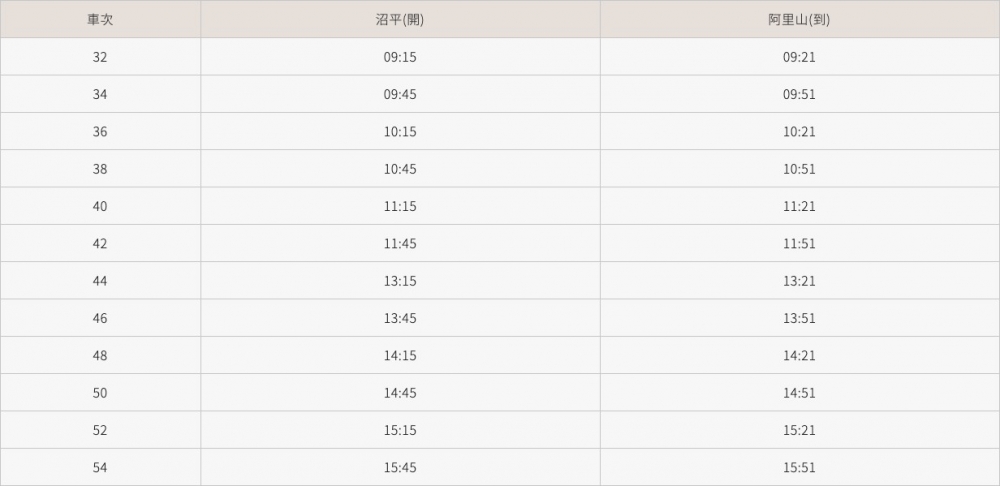Select train number 32 cell
This screenshot has height=486, width=1000.
pos(100,57)
